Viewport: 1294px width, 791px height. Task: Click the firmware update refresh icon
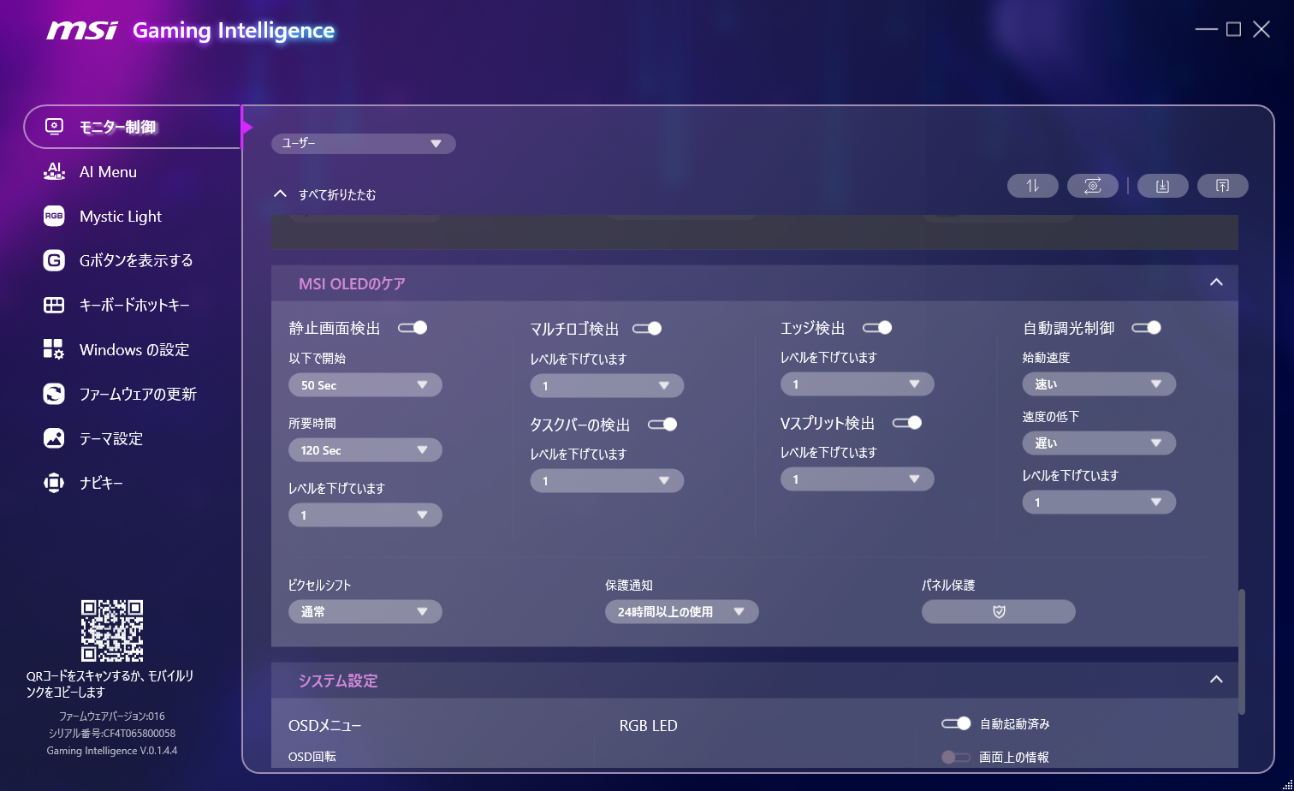(54, 394)
